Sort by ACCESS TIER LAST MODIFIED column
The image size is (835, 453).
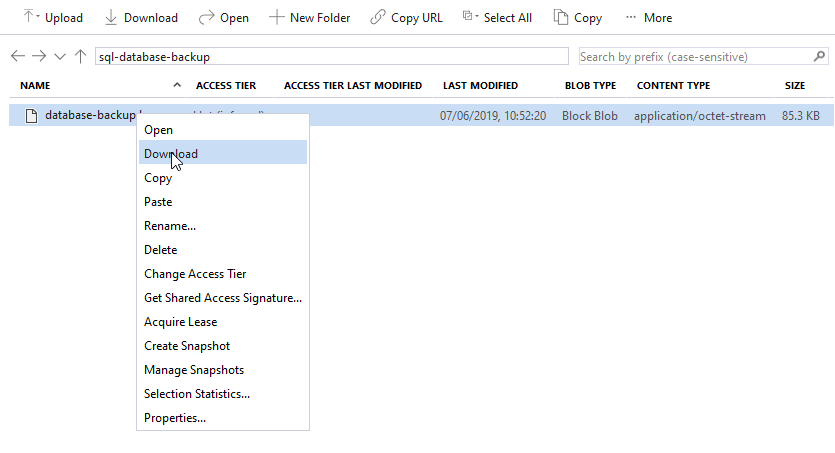tap(353, 85)
